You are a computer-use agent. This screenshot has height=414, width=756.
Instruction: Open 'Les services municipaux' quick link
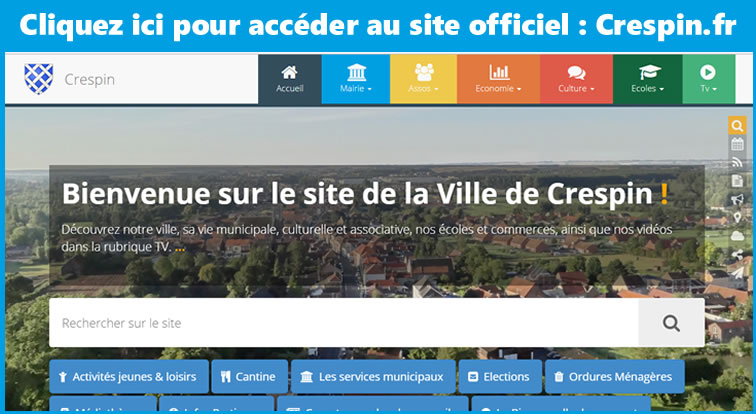pos(373,376)
